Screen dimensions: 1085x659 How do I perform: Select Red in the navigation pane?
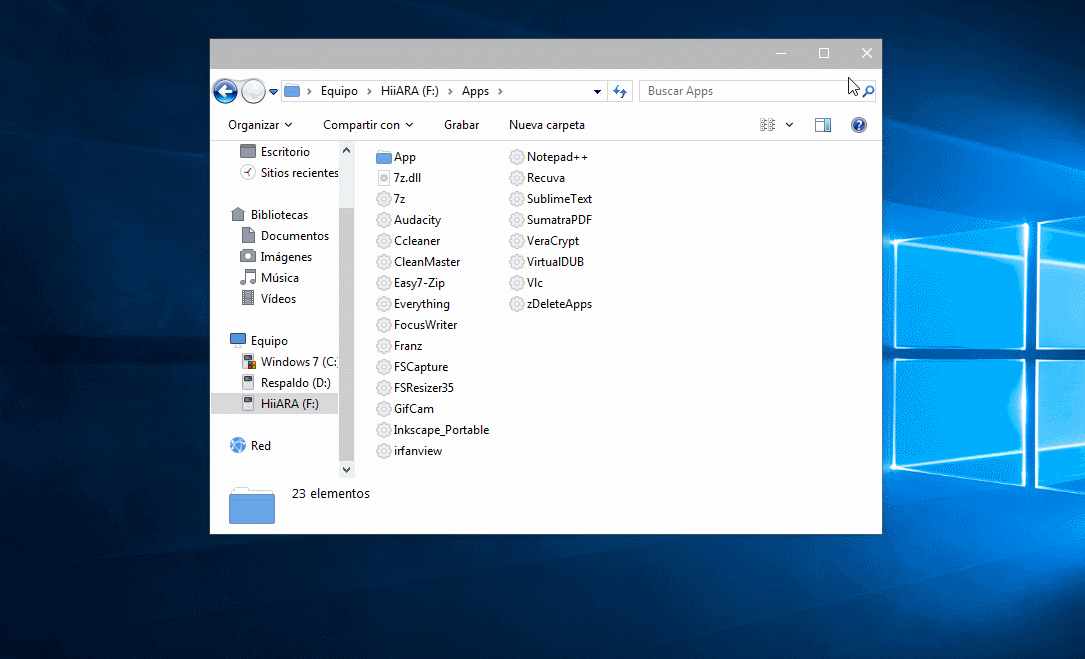click(250, 446)
